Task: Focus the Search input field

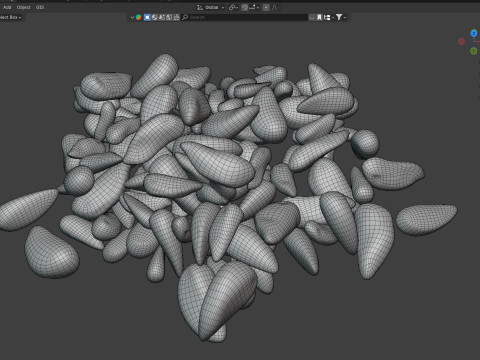Action: 244,17
